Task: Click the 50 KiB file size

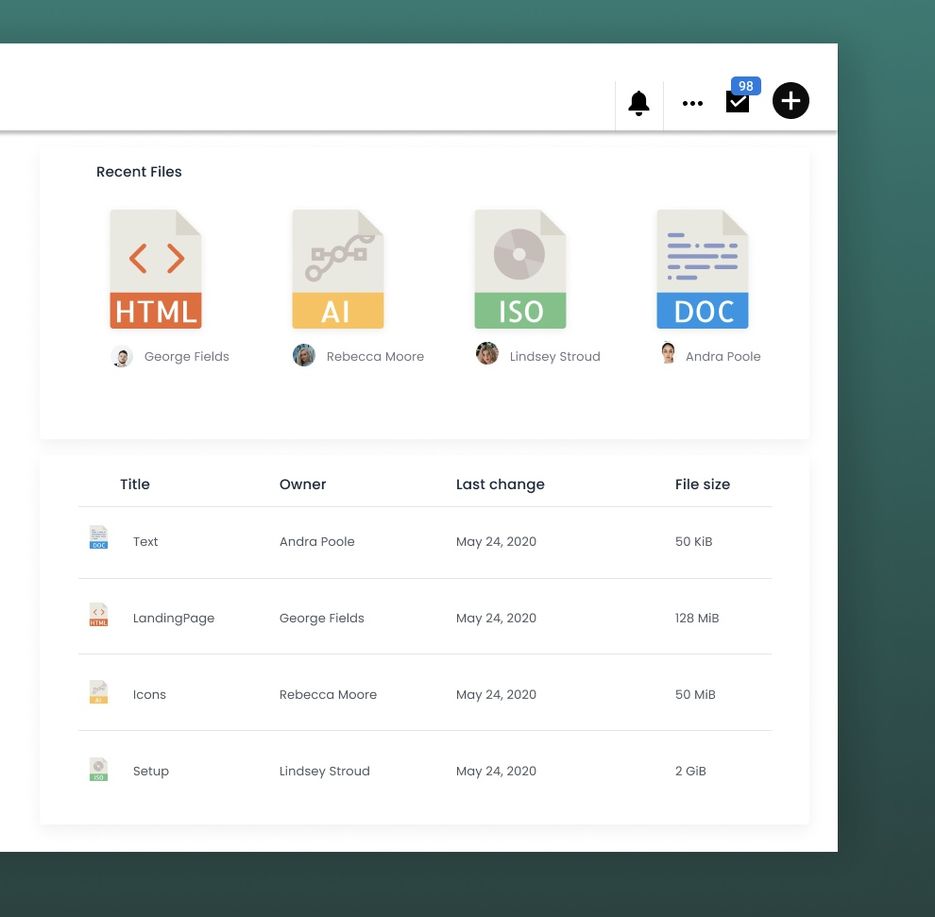Action: click(x=693, y=541)
